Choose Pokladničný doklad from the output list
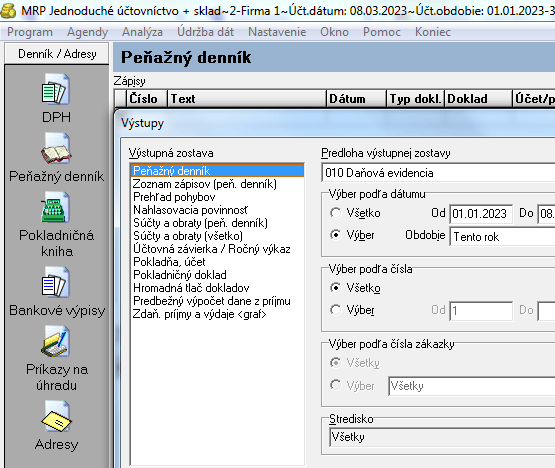Image resolution: width=555 pixels, height=468 pixels. pos(180,275)
